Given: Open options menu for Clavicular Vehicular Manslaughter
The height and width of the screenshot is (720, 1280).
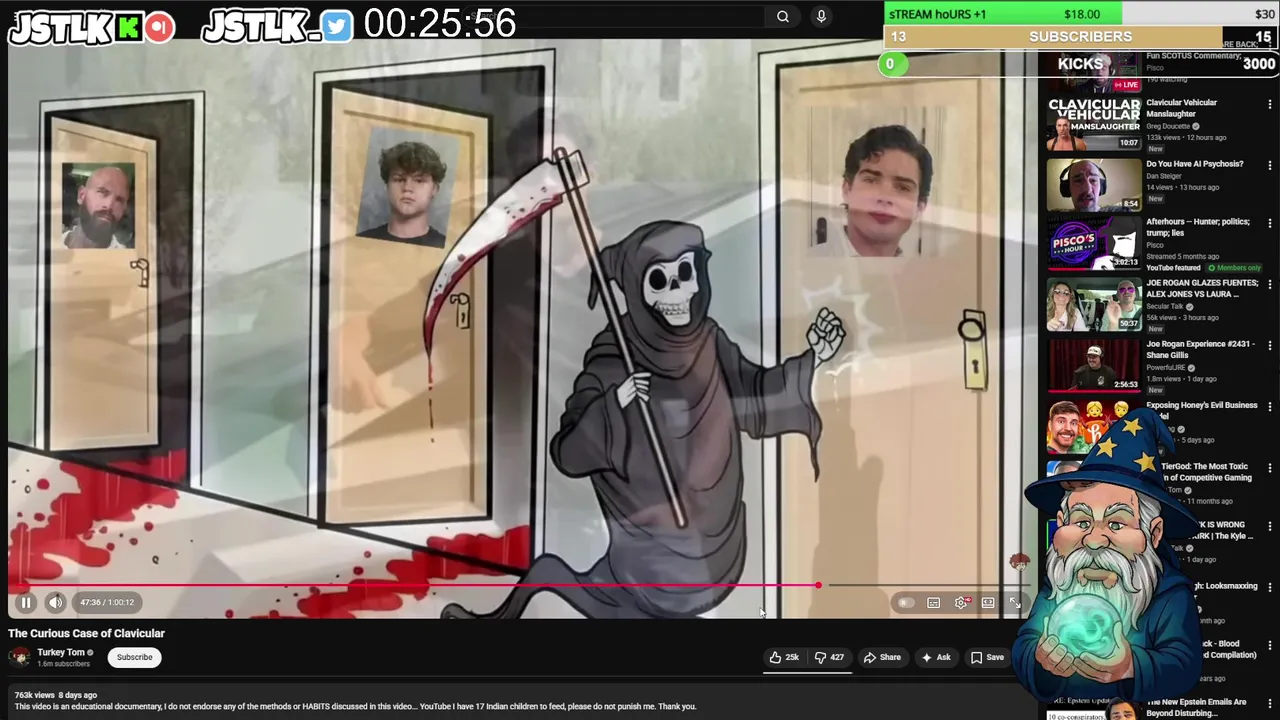Looking at the screenshot, I should pyautogui.click(x=1270, y=104).
